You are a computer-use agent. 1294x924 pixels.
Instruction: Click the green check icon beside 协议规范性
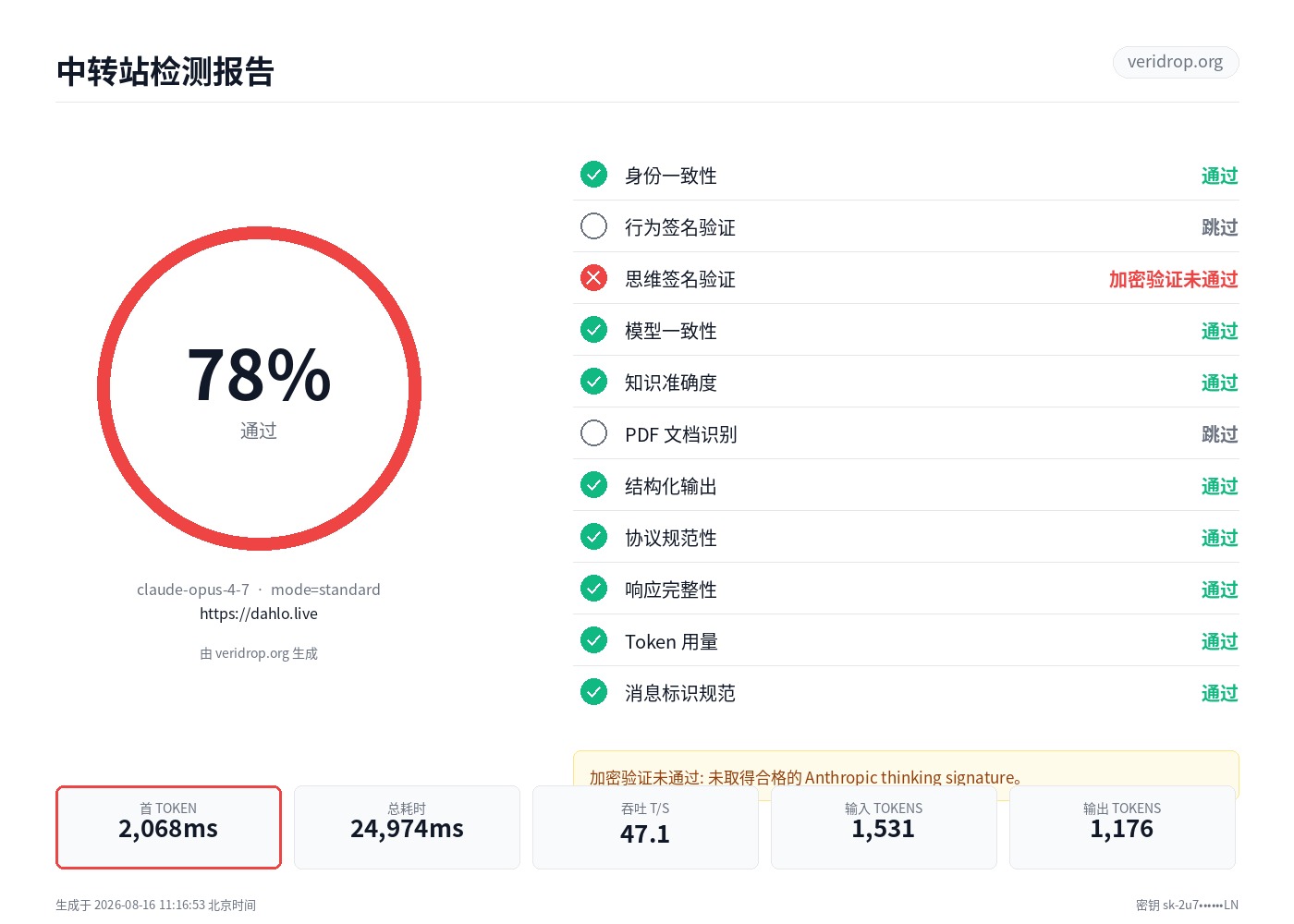[593, 537]
